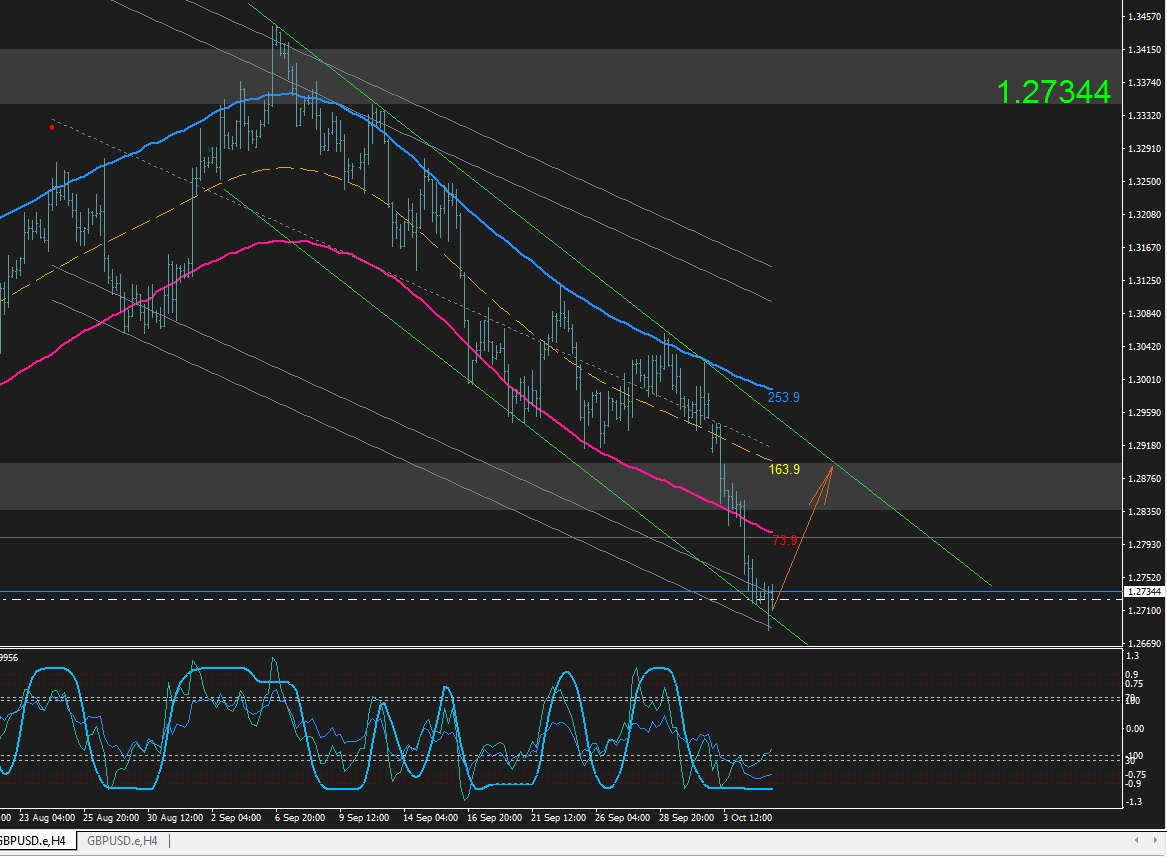The height and width of the screenshot is (857, 1167).
Task: Click price axis value 1.30420
Action: point(1145,347)
